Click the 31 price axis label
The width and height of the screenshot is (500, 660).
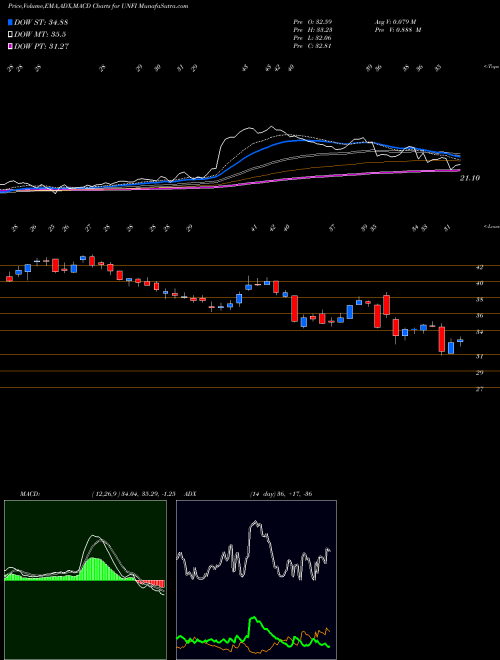click(x=479, y=357)
